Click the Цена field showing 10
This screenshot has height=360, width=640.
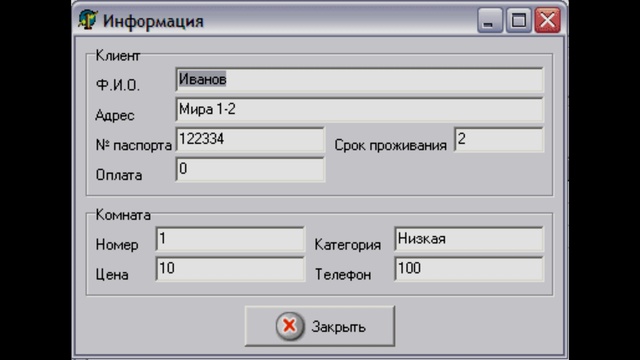click(x=230, y=269)
